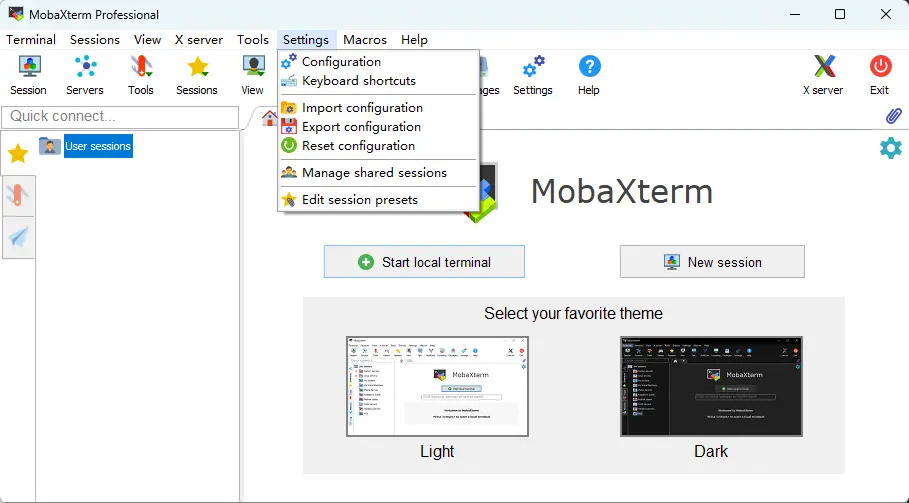Image resolution: width=909 pixels, height=503 pixels.
Task: Select the star Sessions sidebar tab
Action: pyautogui.click(x=18, y=154)
